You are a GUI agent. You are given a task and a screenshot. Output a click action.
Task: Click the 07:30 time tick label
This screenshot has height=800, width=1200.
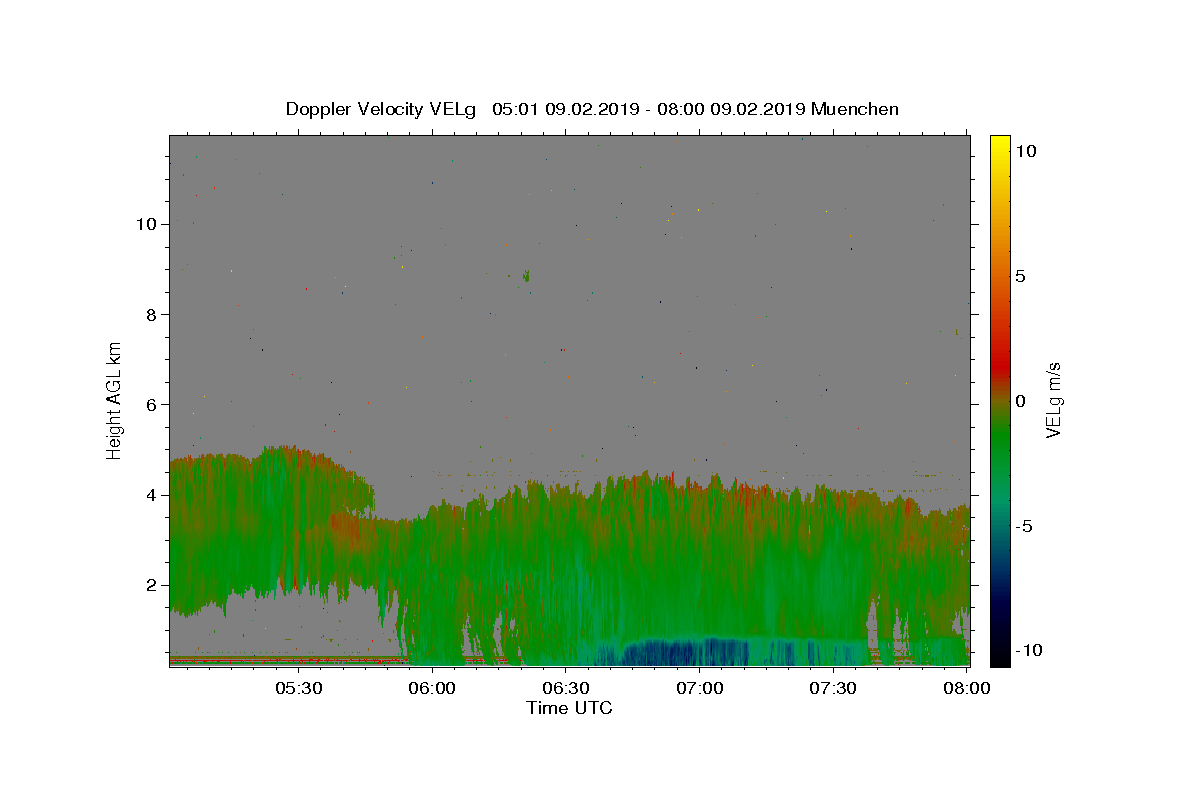tap(834, 689)
